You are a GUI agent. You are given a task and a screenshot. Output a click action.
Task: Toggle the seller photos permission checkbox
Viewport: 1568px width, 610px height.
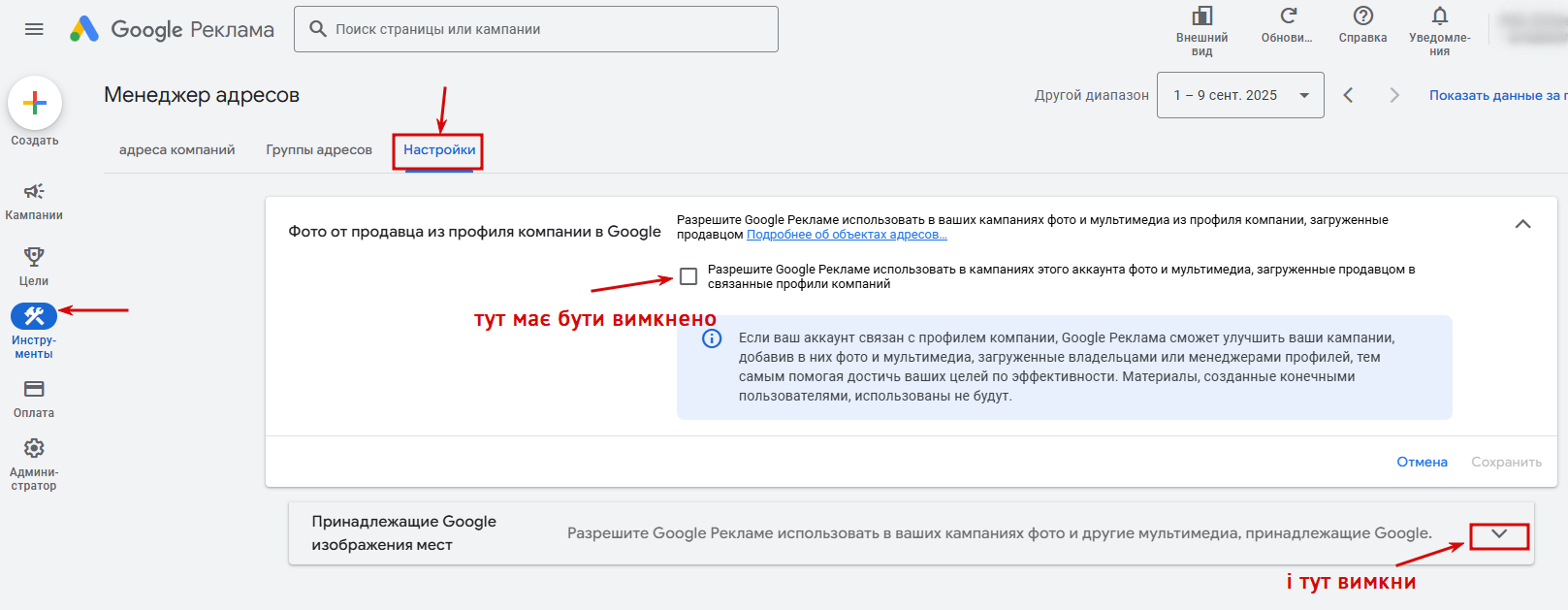[x=688, y=276]
